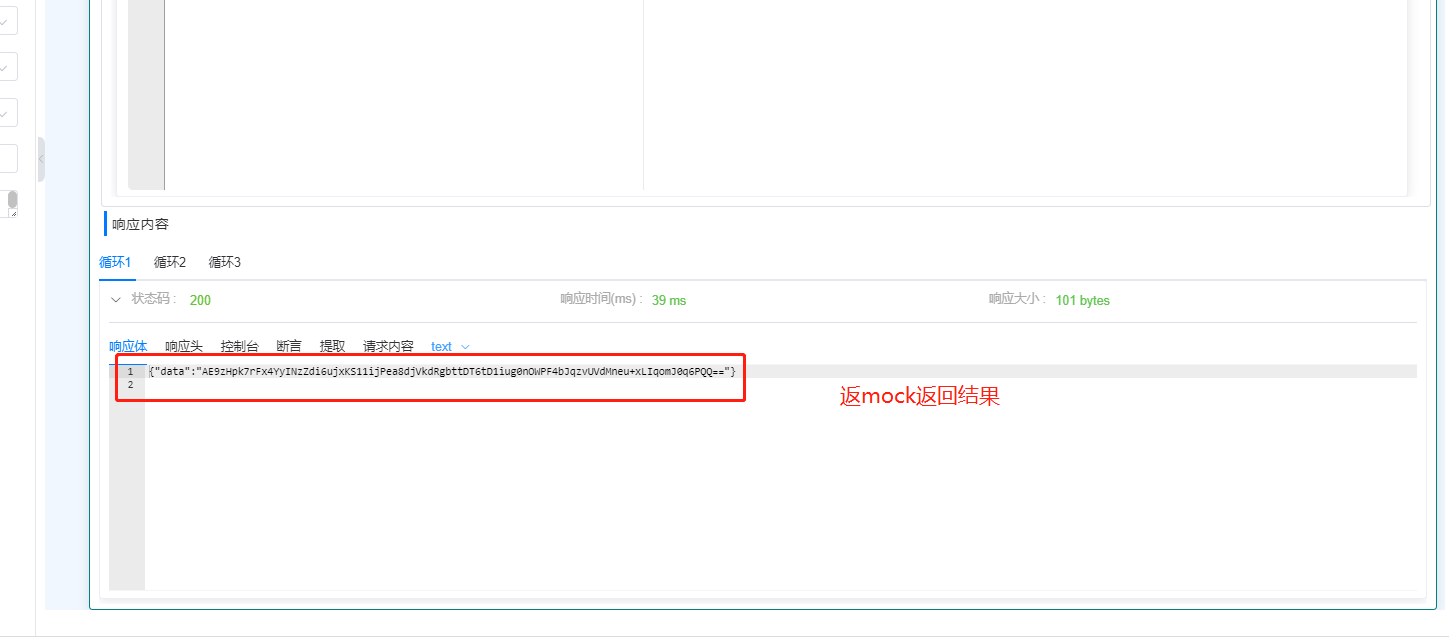Click the 101 bytes response size value
The height and width of the screenshot is (639, 1449).
(x=1082, y=300)
